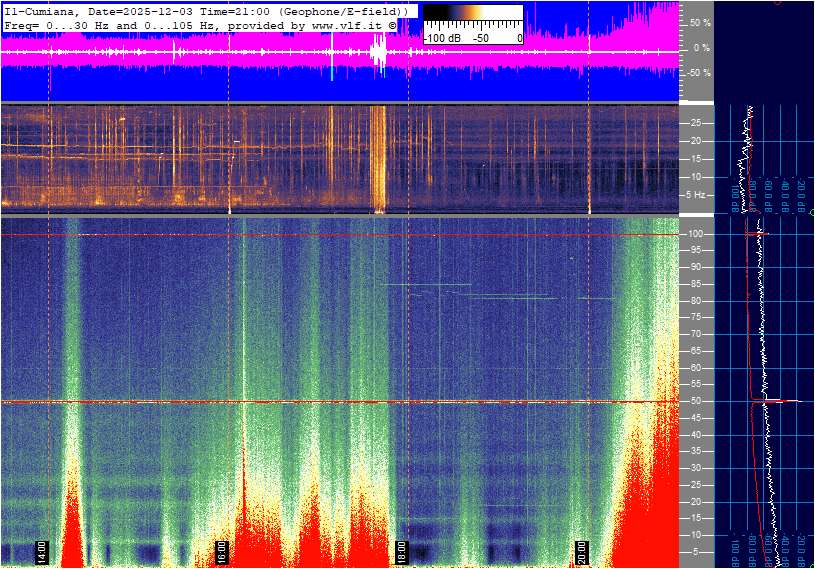Click the -50 % amplitude scale label

tap(698, 73)
